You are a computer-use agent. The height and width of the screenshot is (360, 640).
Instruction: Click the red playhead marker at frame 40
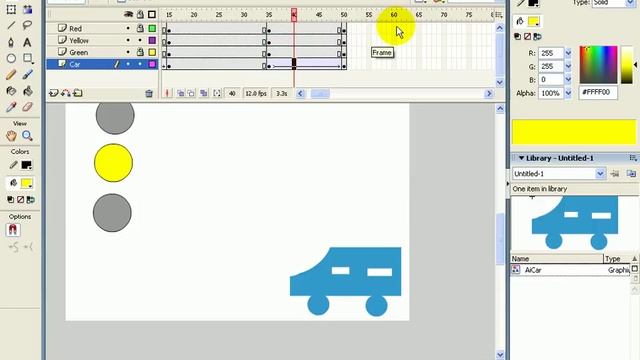[x=294, y=15]
